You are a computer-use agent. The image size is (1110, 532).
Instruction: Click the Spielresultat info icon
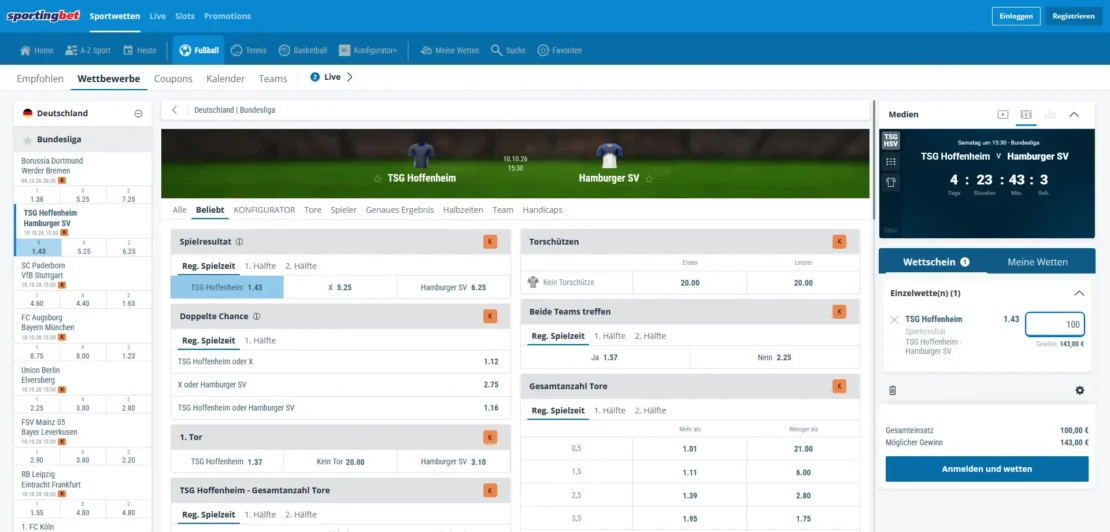point(239,241)
